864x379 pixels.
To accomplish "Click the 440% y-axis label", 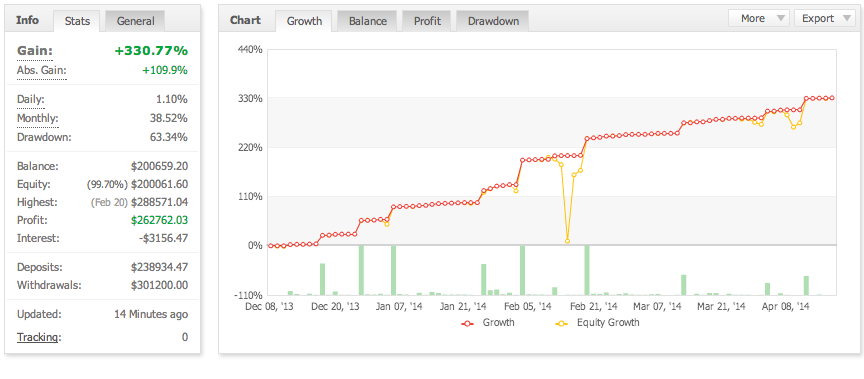I will (x=250, y=50).
